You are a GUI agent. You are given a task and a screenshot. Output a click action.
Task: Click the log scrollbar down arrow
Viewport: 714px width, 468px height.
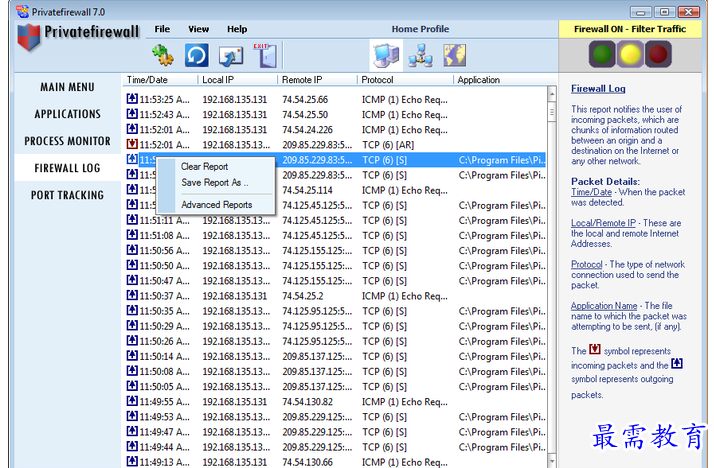(x=552, y=461)
